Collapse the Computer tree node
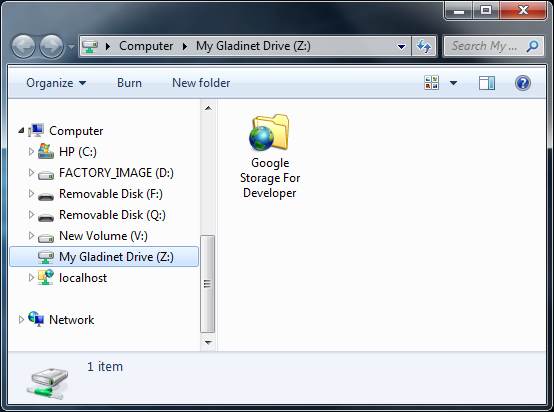554x412 pixels. (x=21, y=131)
